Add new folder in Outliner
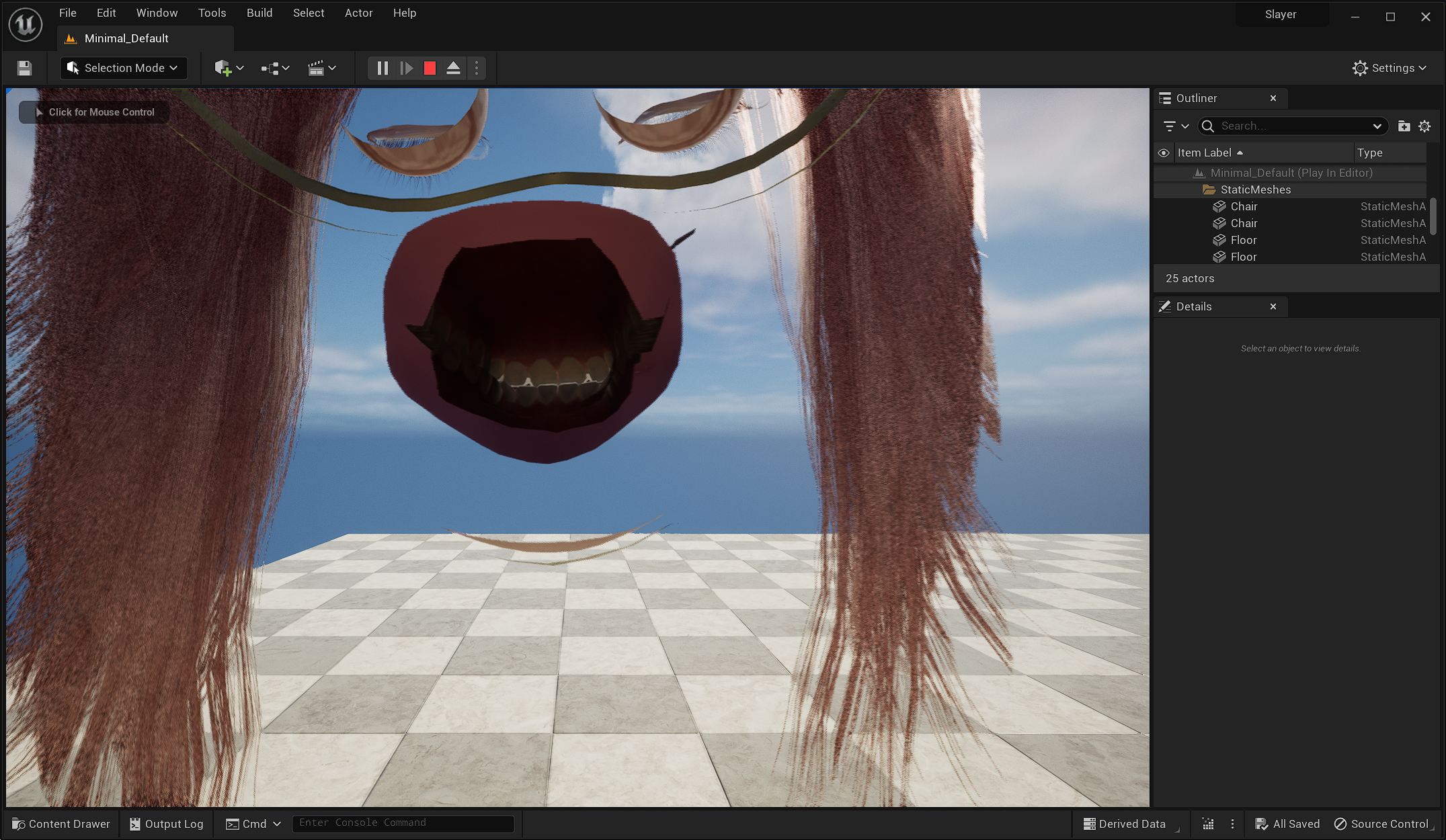The width and height of the screenshot is (1446, 840). [x=1404, y=126]
